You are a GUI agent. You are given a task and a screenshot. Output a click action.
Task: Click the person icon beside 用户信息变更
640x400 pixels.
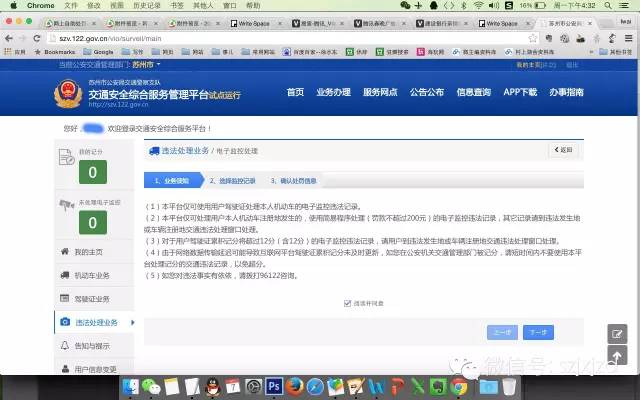tap(65, 369)
